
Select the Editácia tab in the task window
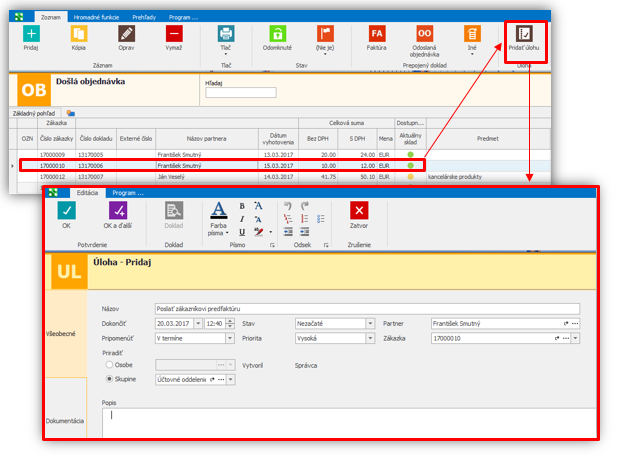87,193
